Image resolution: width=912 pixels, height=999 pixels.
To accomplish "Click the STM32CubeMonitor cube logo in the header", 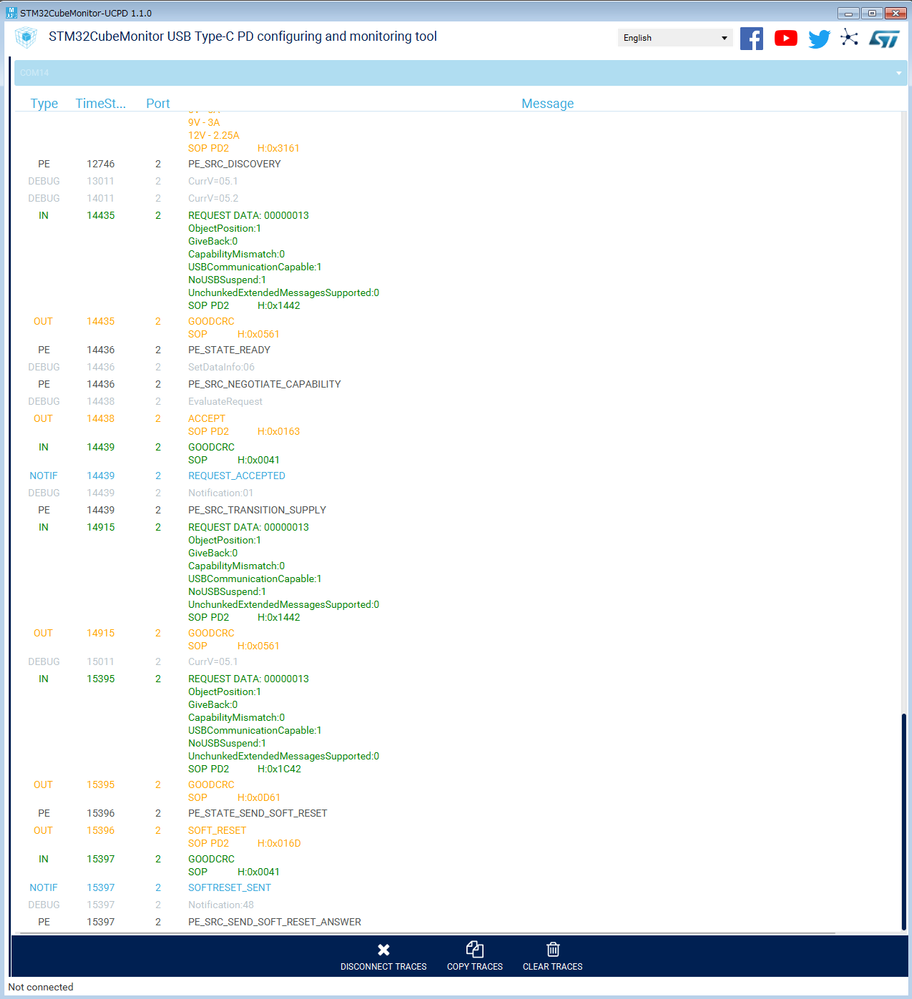I will [x=26, y=38].
